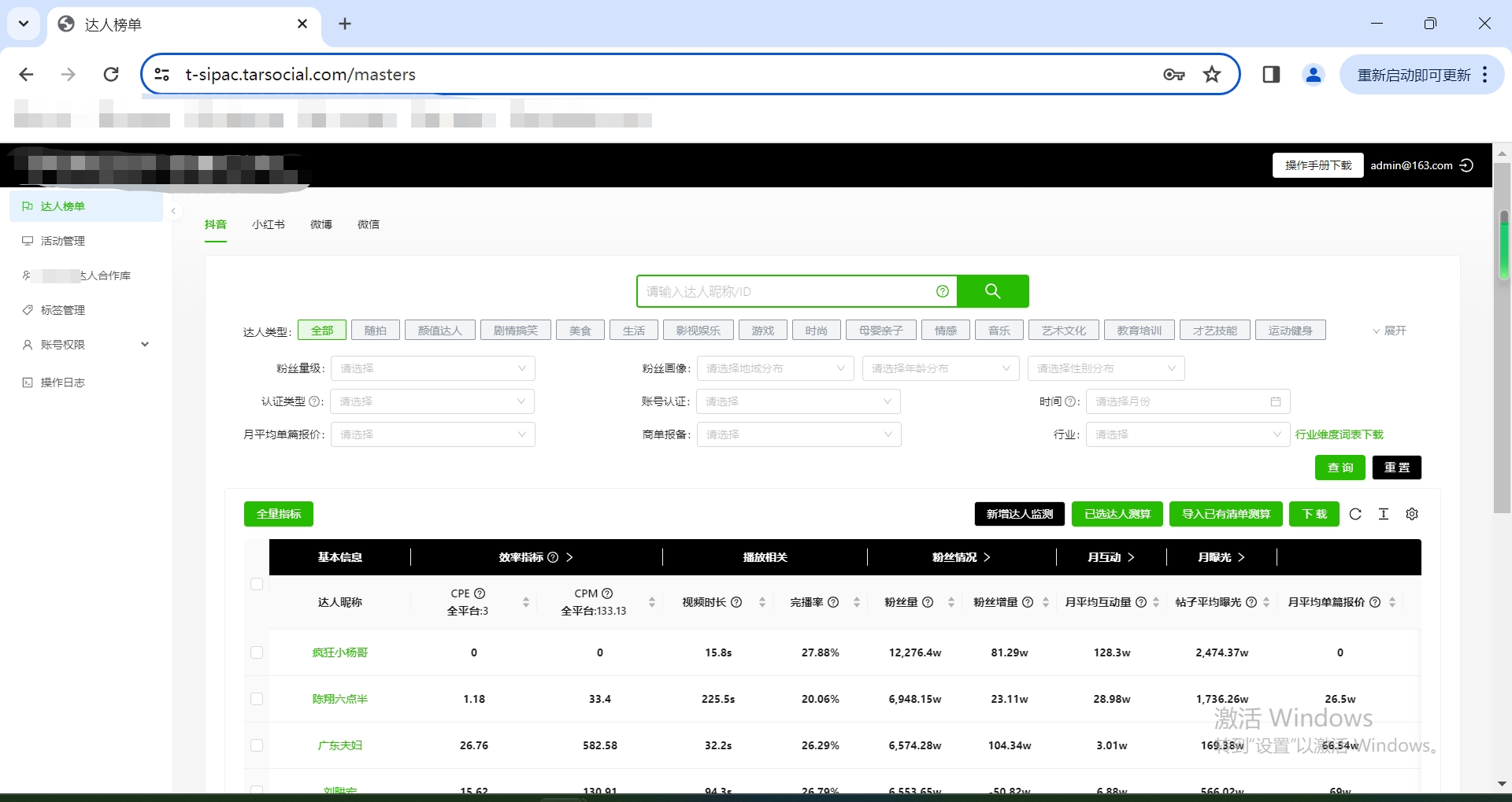Collapse the sidebar with the arrow handle

[x=173, y=210]
